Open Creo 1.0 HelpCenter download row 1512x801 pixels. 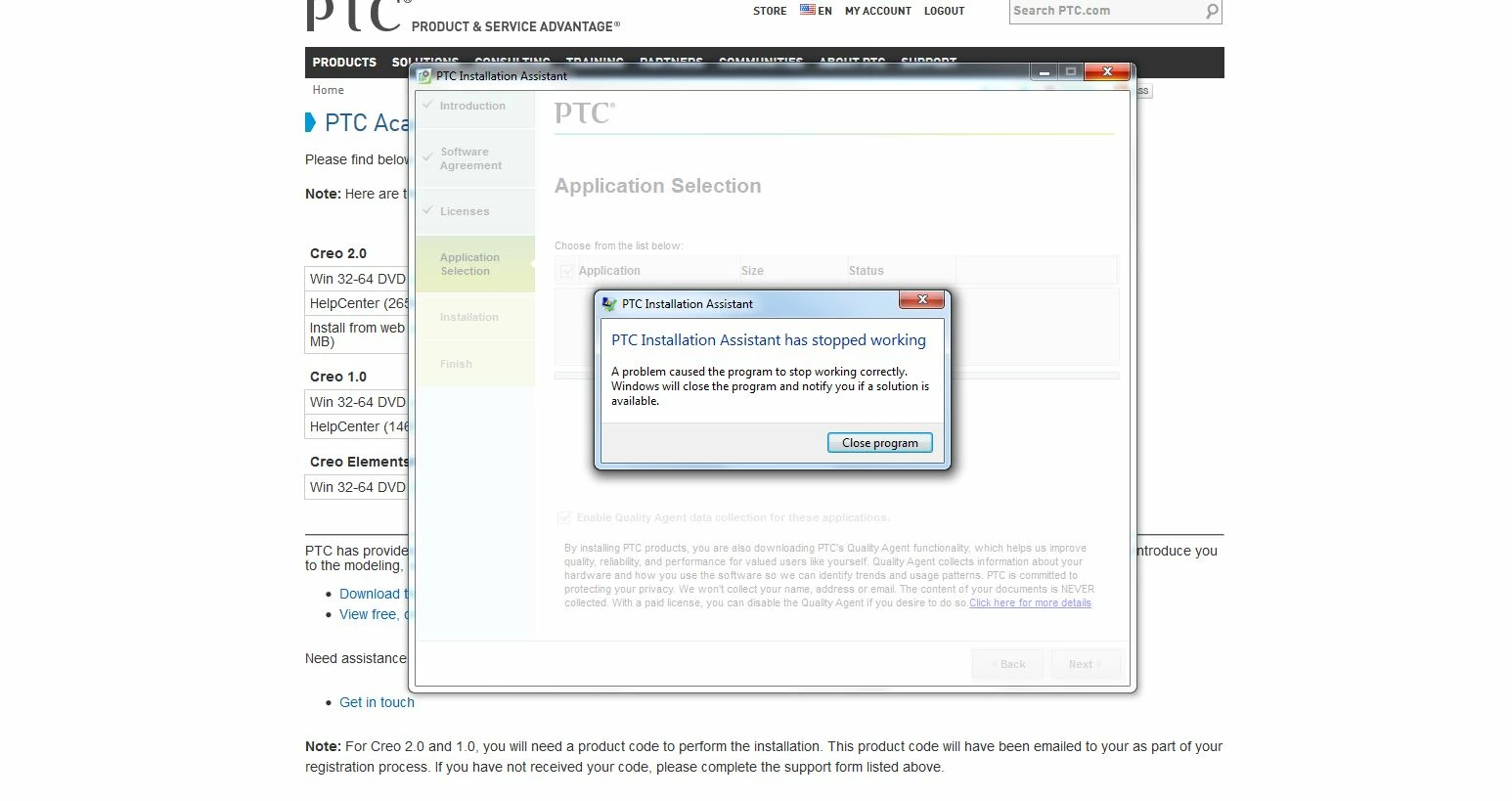click(x=357, y=426)
